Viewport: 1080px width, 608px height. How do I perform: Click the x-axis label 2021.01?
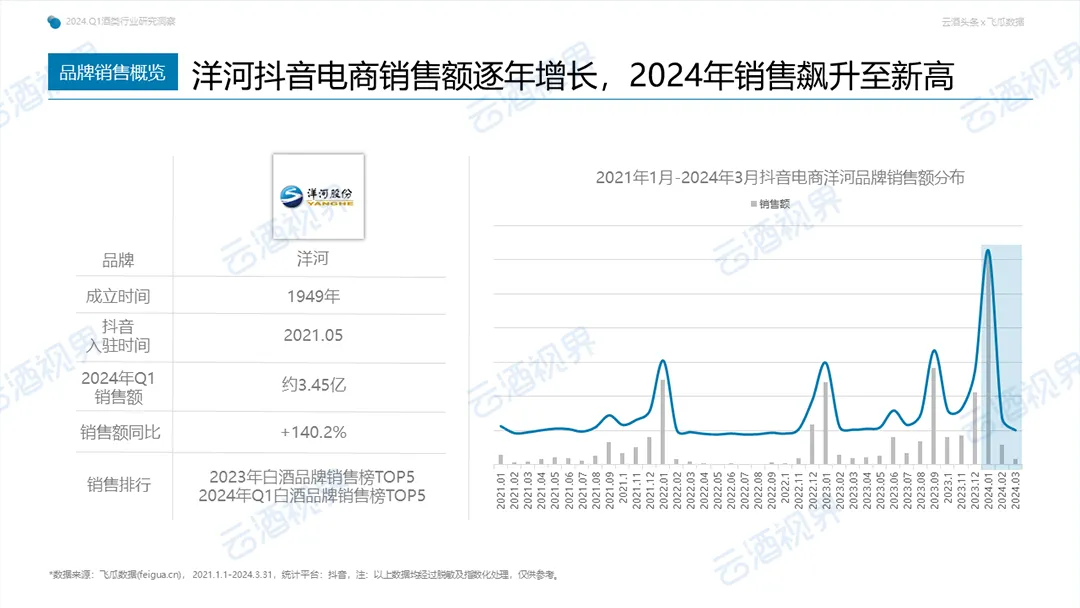tap(501, 490)
